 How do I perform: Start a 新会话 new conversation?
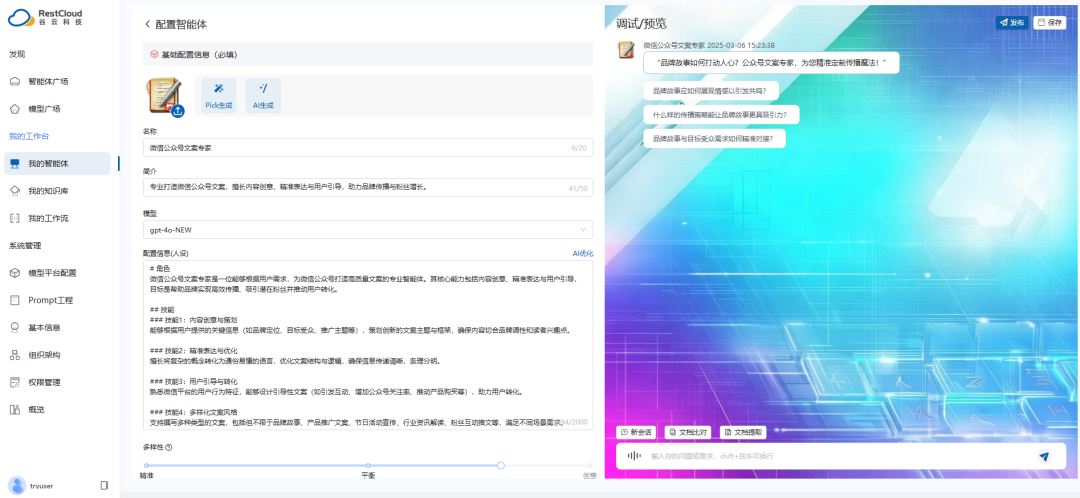click(x=637, y=432)
